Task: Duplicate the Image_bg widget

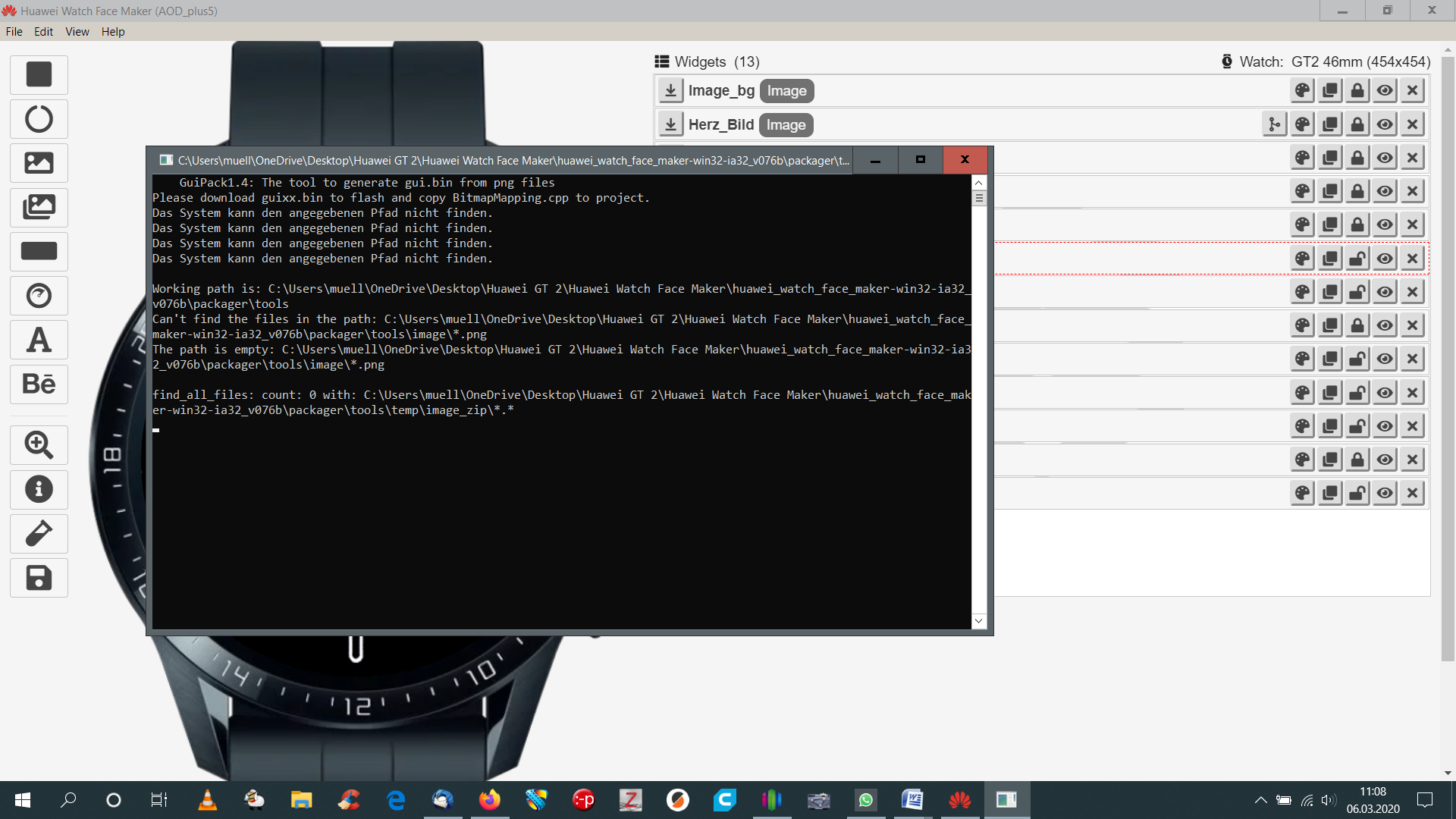Action: pos(1329,91)
